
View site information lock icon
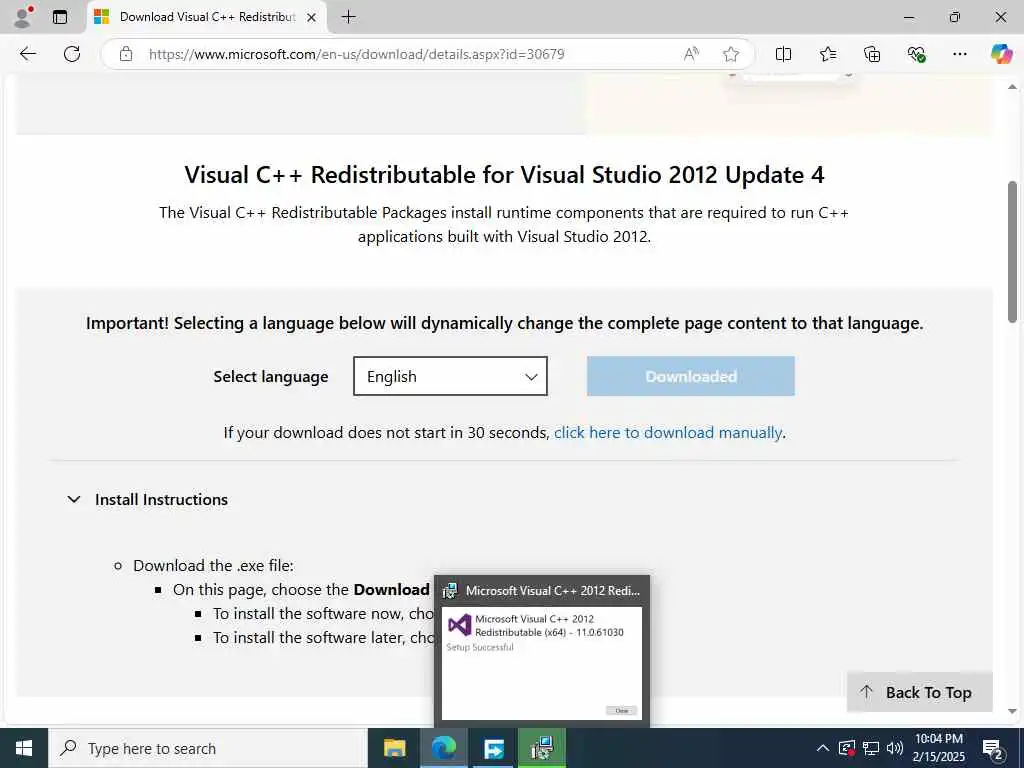click(126, 54)
